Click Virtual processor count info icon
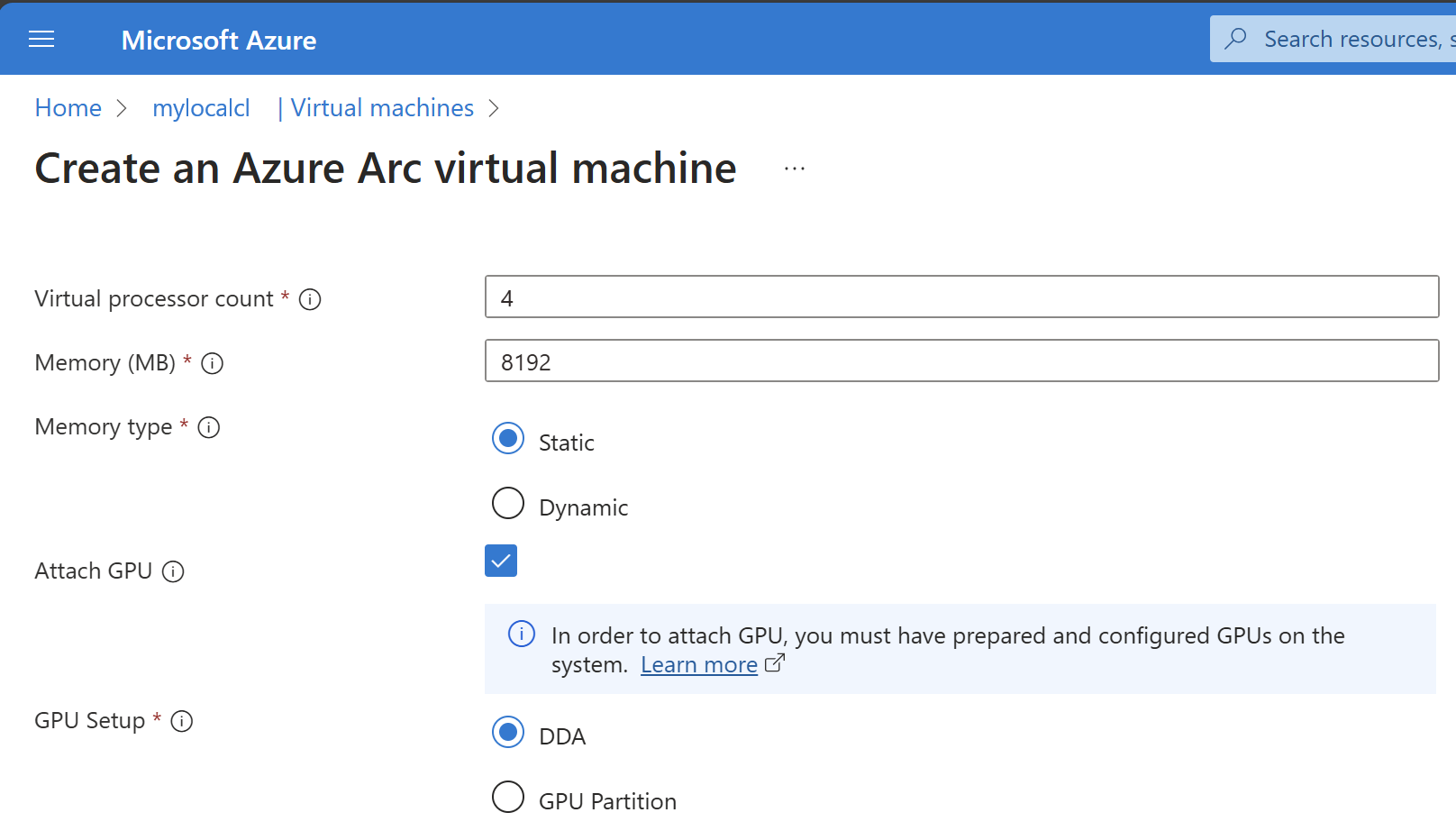This screenshot has width=1456, height=840. 310,299
